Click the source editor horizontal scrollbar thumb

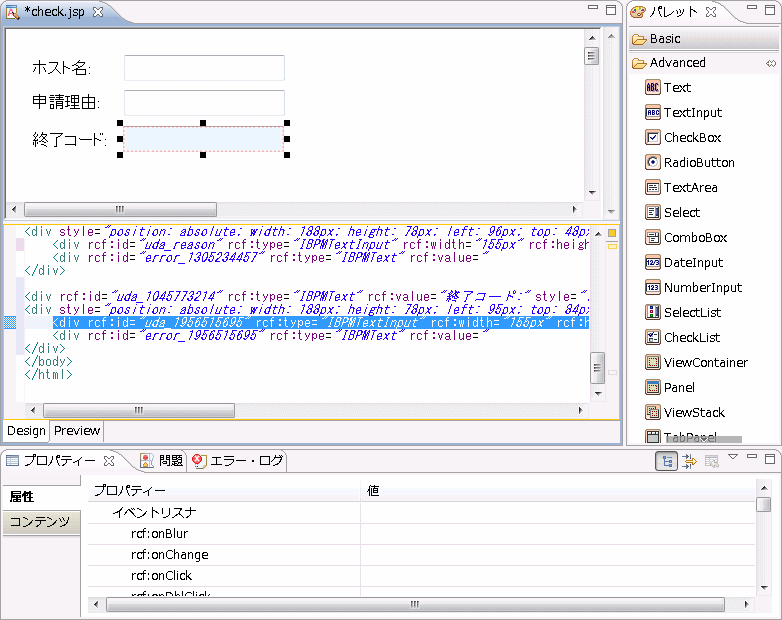click(139, 411)
